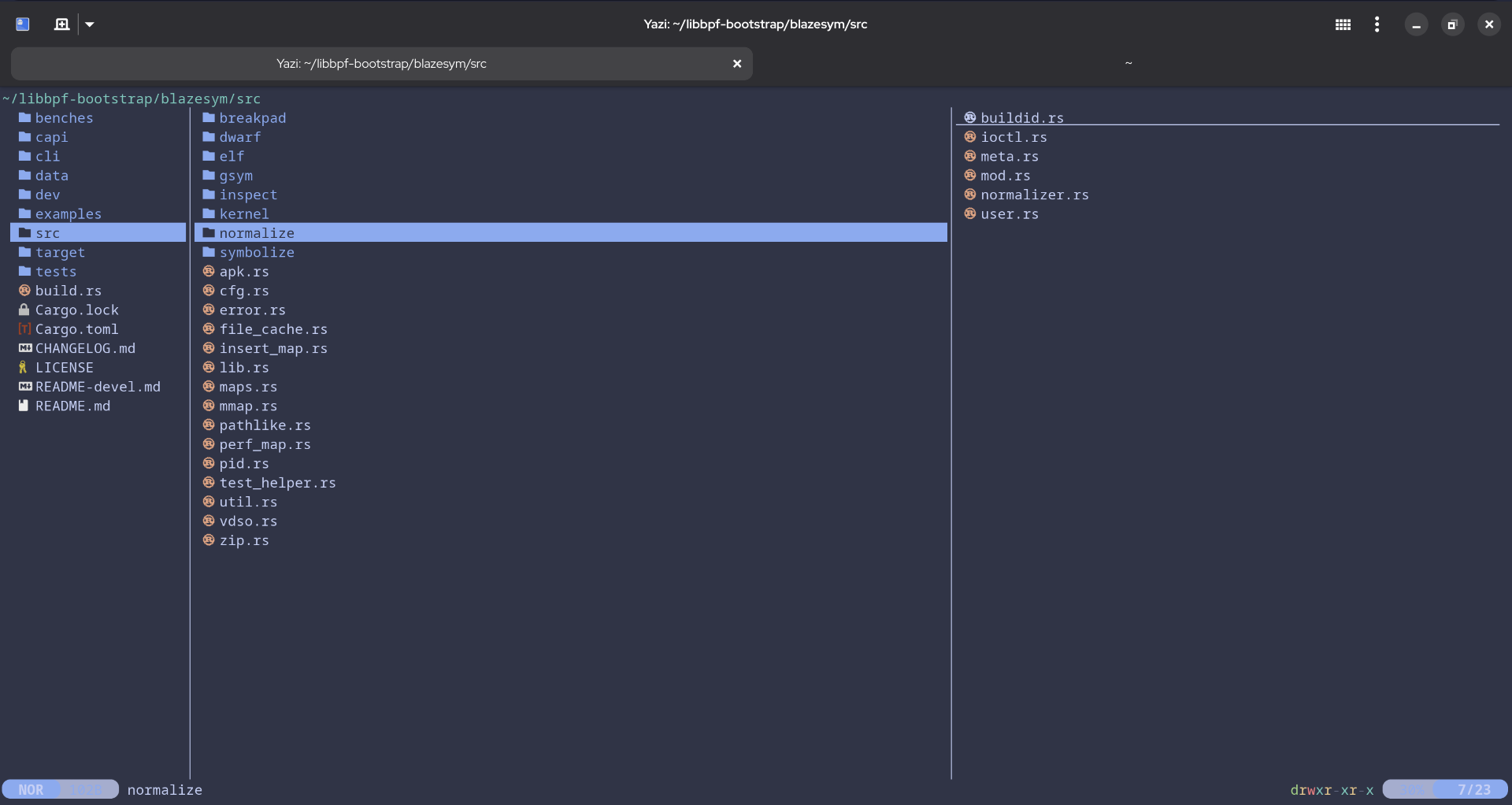This screenshot has height=805, width=1512.
Task: Click buildid.rs in the preview pane
Action: point(1021,118)
